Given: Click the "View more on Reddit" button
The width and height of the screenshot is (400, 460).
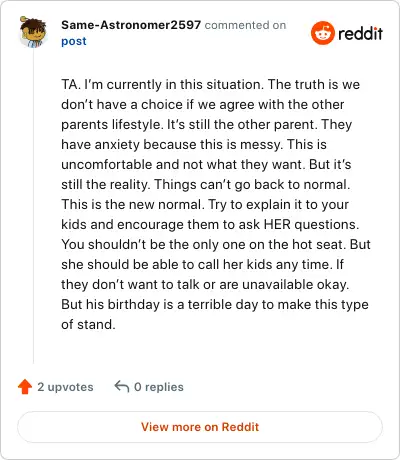Looking at the screenshot, I should [x=200, y=427].
